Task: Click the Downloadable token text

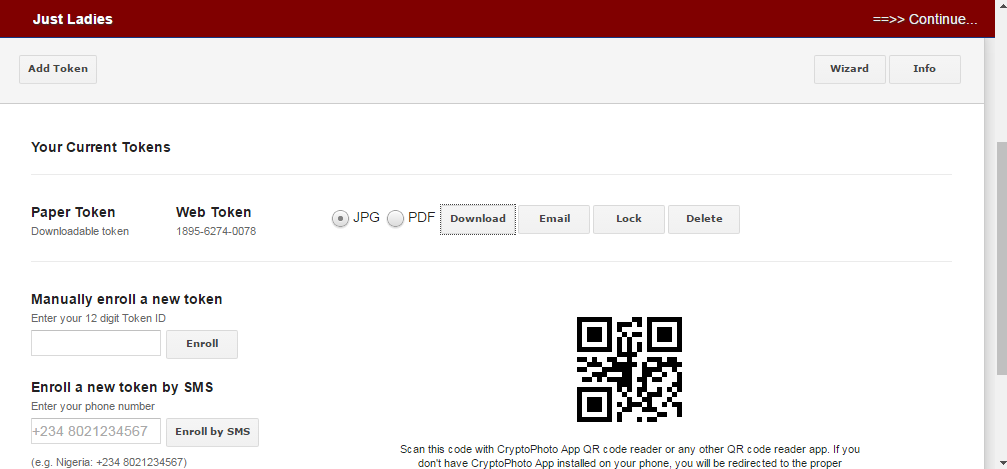Action: click(x=80, y=231)
